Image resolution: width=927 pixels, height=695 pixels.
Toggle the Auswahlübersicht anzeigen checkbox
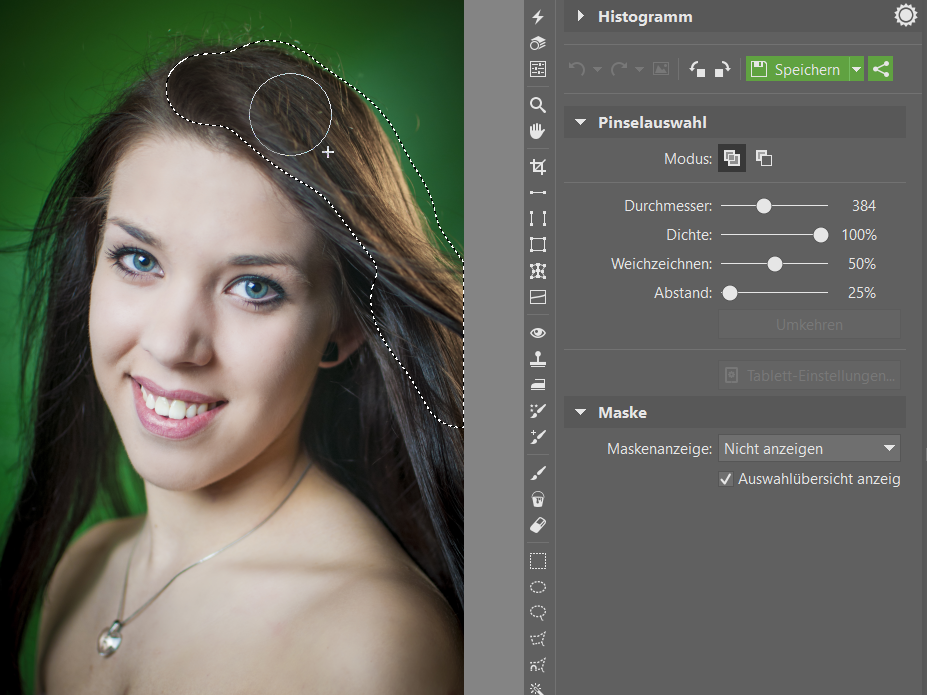(725, 479)
